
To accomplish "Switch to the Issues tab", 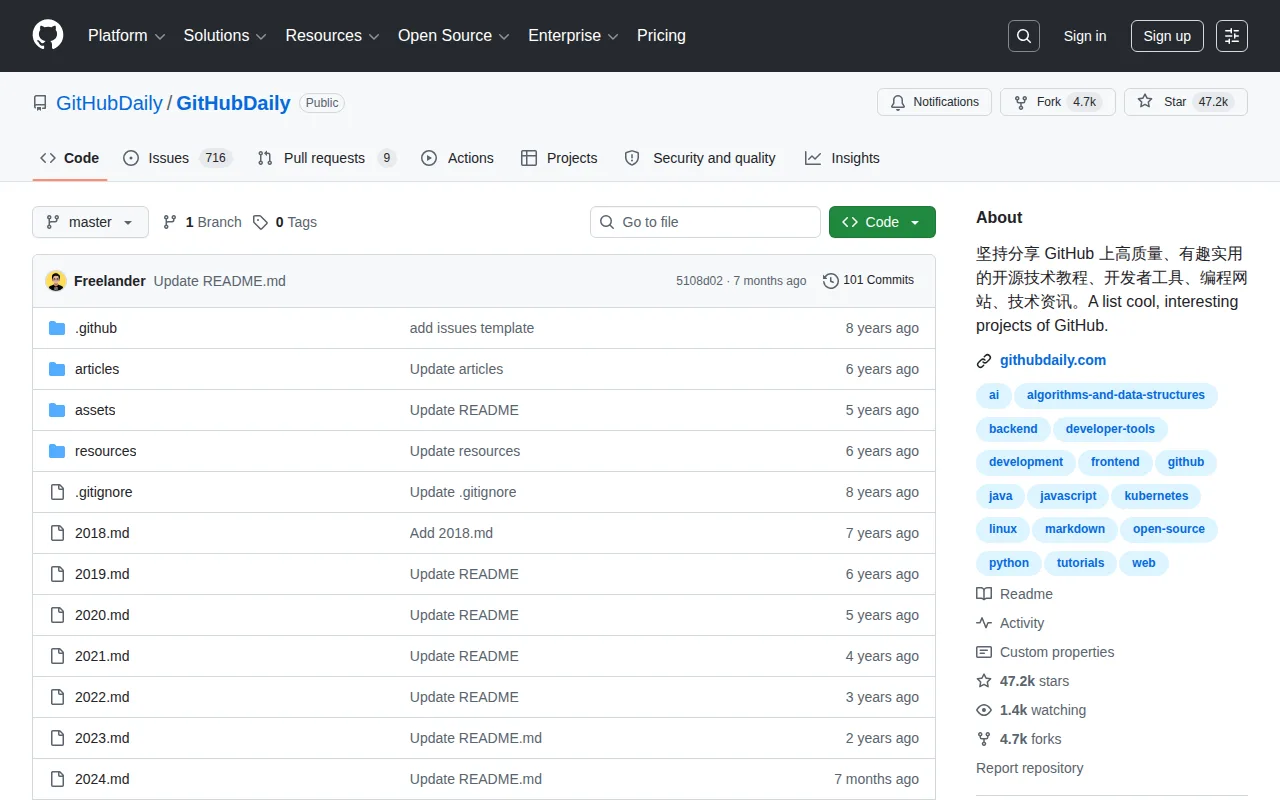I will [x=177, y=158].
